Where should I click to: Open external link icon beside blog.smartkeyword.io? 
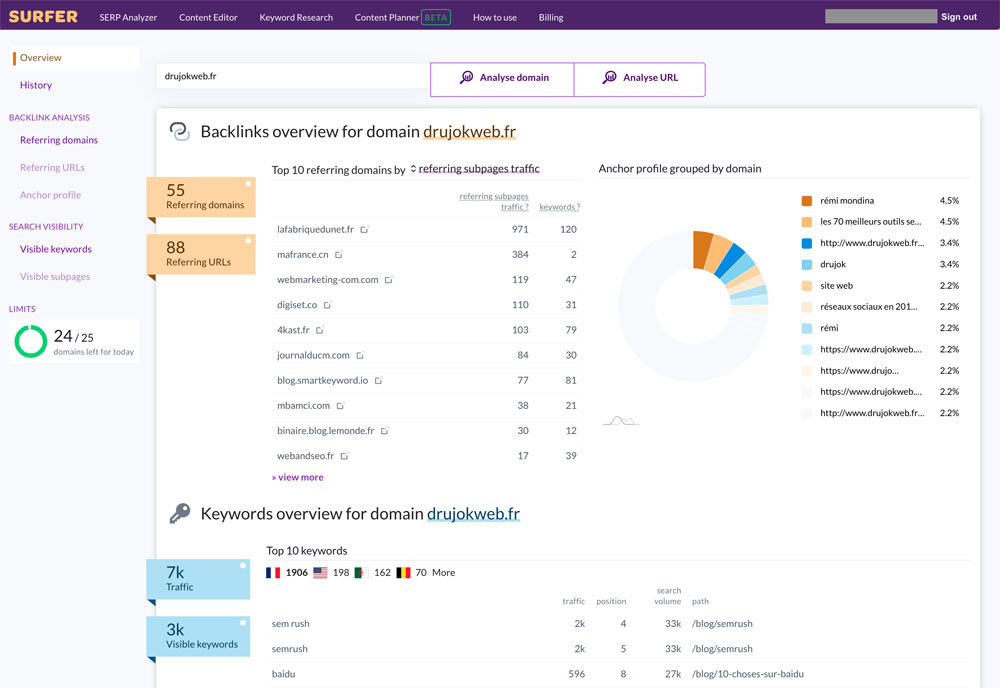pos(378,381)
